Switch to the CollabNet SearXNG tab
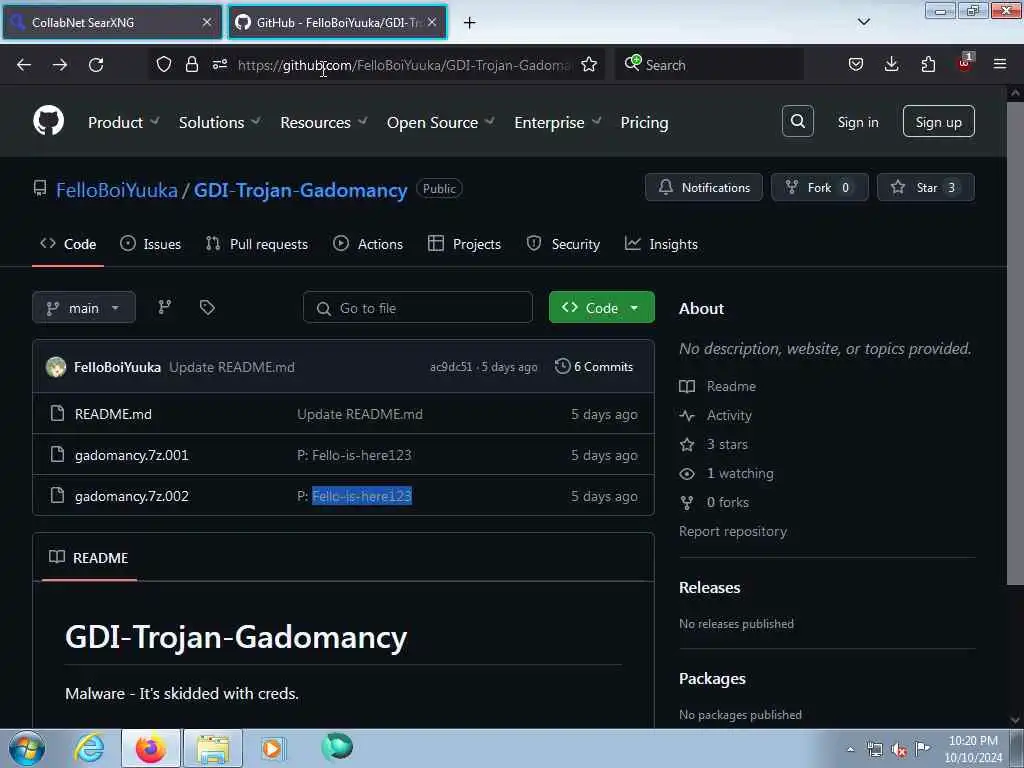 tap(112, 22)
